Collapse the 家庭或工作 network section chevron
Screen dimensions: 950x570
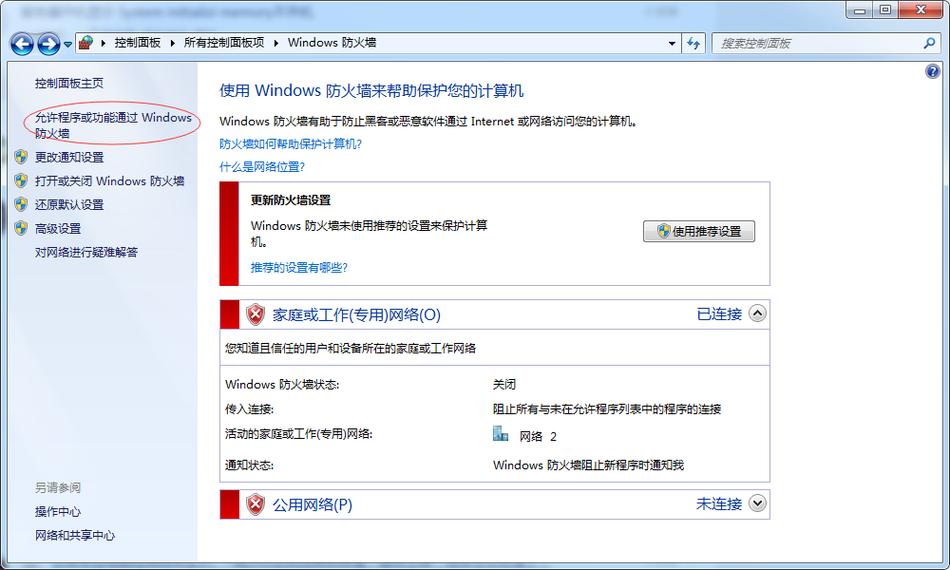[757, 313]
